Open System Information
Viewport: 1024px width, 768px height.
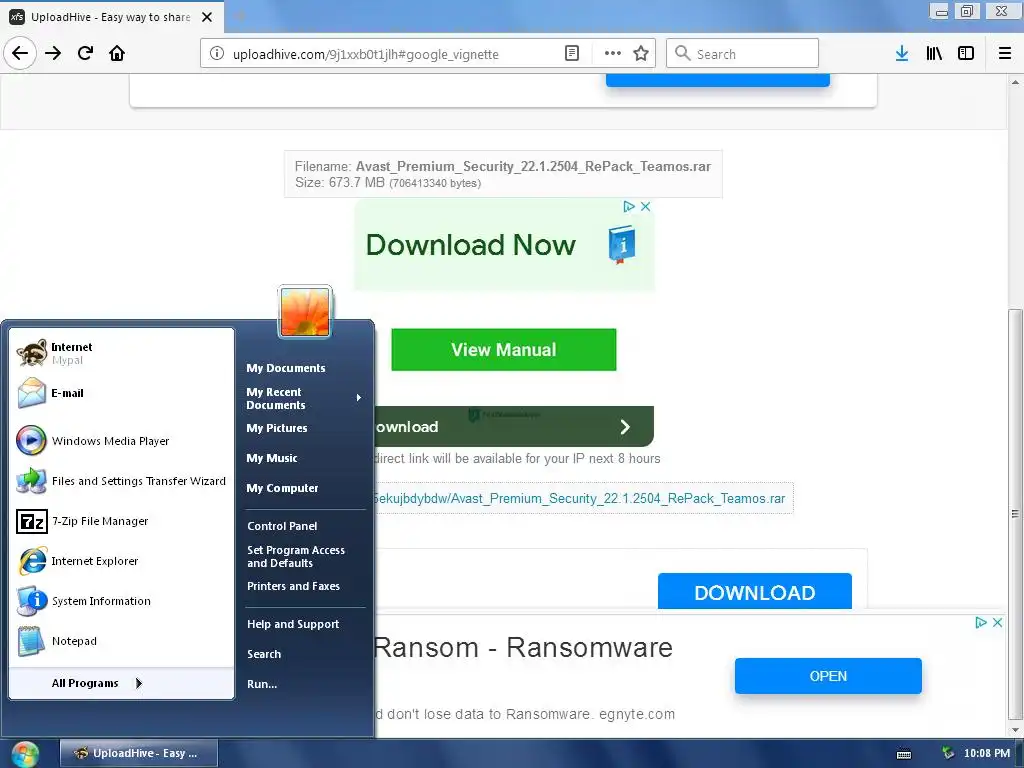(x=121, y=601)
